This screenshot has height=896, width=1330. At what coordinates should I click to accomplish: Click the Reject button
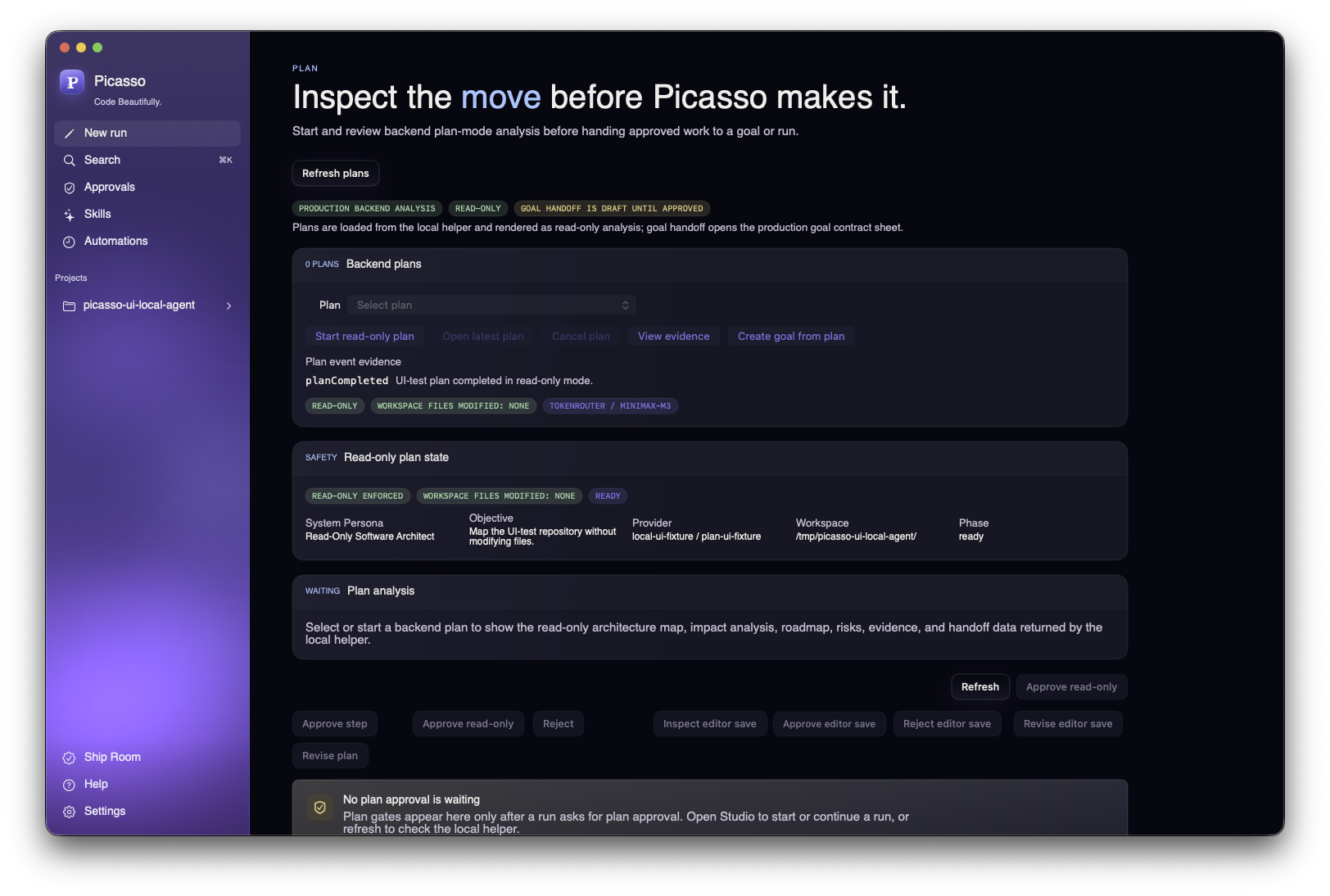pyautogui.click(x=559, y=723)
